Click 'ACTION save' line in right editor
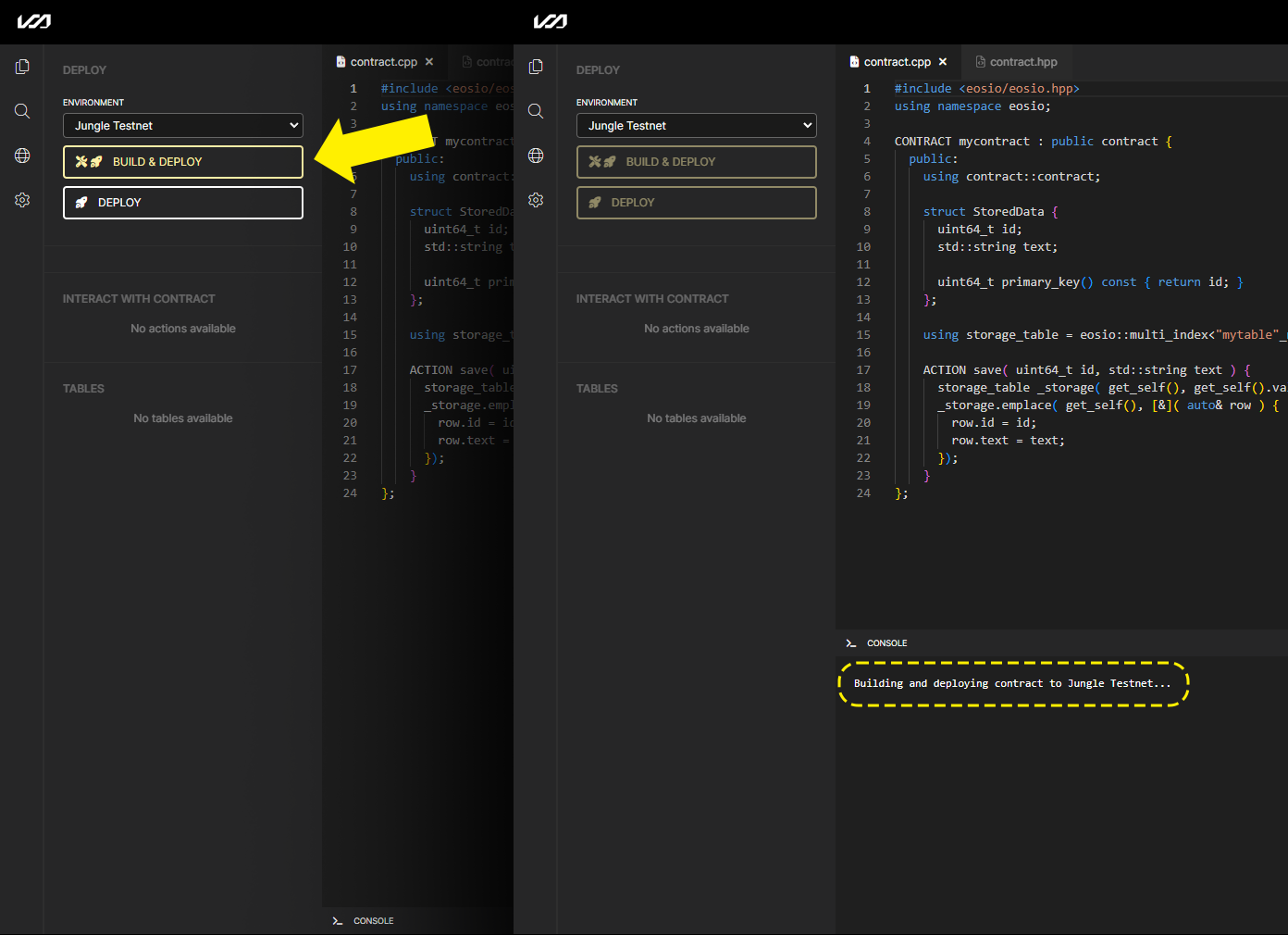 coord(1086,370)
